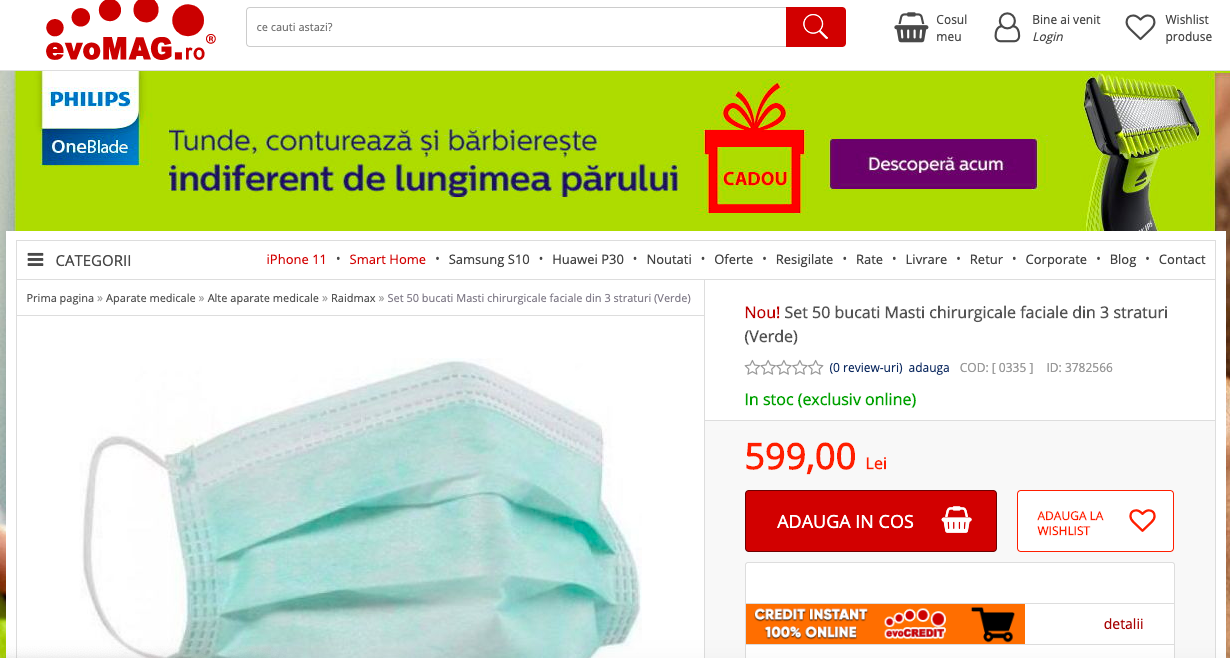Open the detalii link for evoCREDIT

click(x=1123, y=624)
